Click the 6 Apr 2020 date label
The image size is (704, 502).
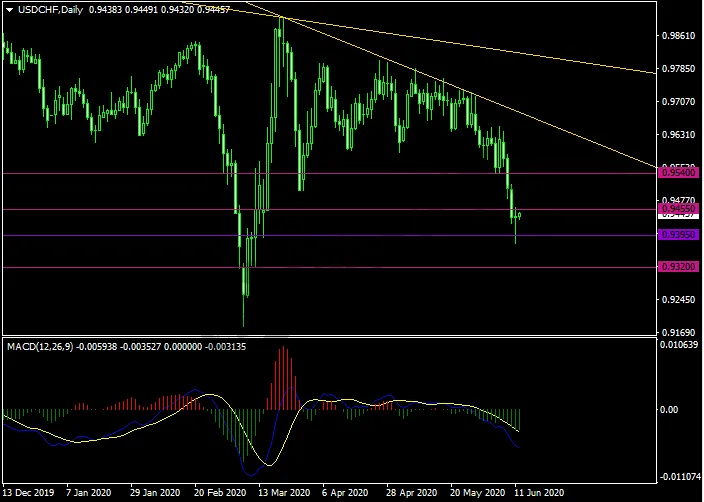pyautogui.click(x=345, y=493)
